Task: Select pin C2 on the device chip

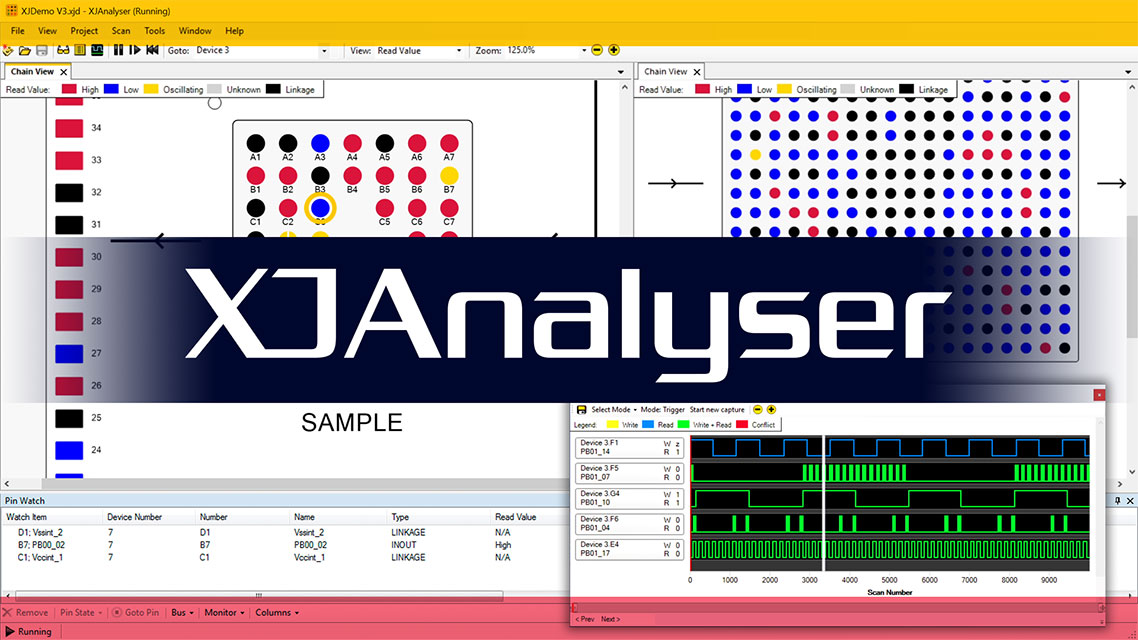Action: (x=288, y=208)
